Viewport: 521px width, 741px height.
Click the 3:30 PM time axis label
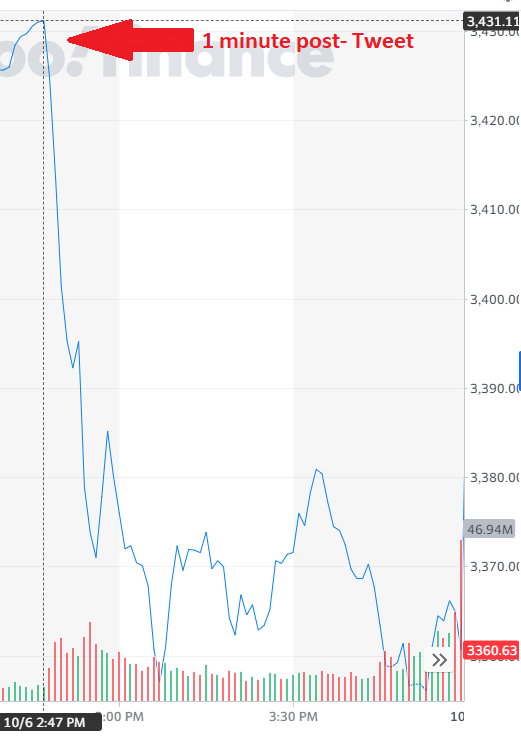[x=293, y=717]
